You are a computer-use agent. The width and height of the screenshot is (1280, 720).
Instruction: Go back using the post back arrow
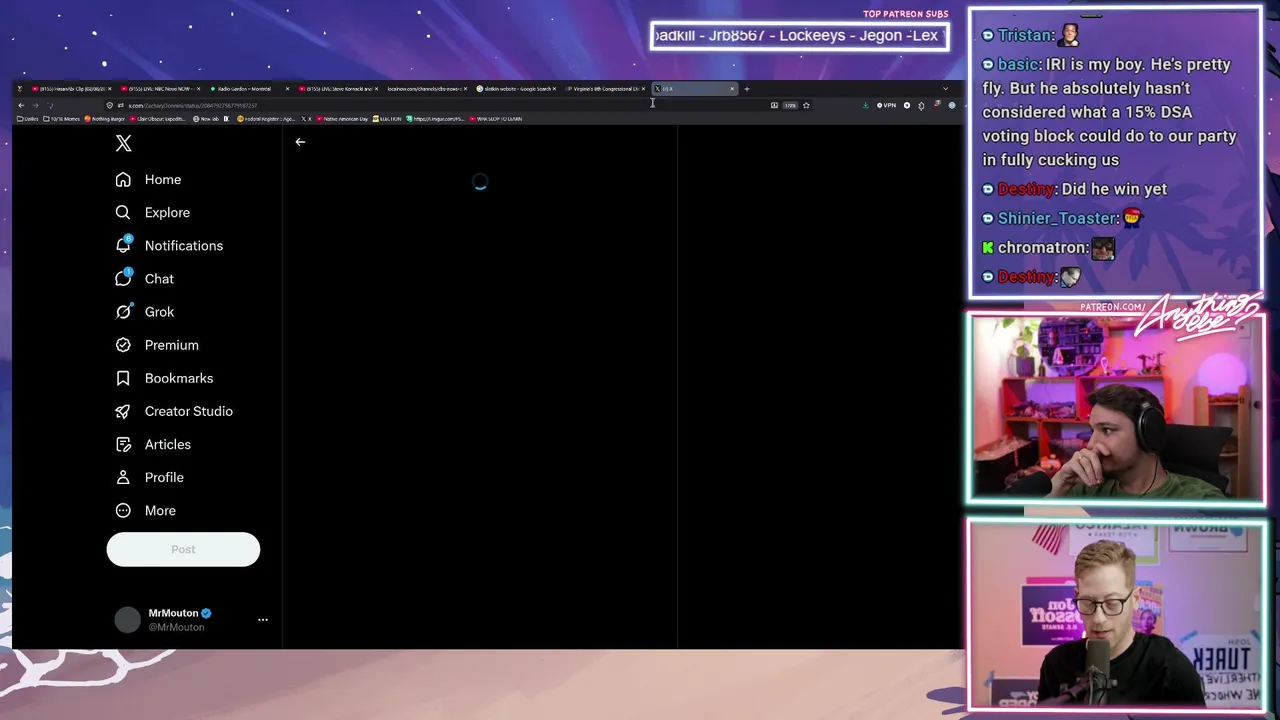[x=300, y=142]
